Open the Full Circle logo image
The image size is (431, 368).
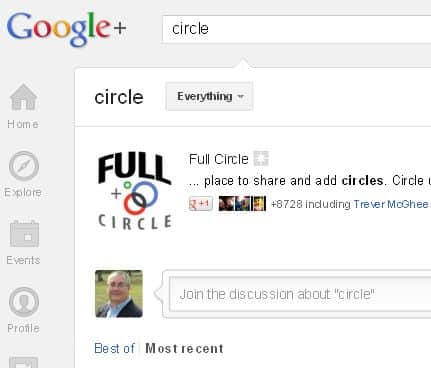[x=135, y=191]
